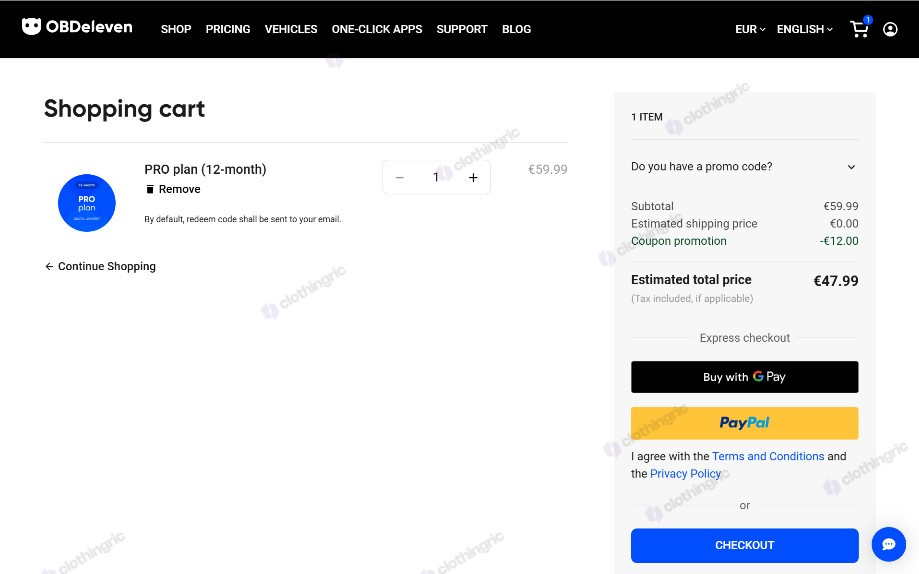Click the OBDeleven logo
Screen dimensions: 919x574
(x=77, y=27)
